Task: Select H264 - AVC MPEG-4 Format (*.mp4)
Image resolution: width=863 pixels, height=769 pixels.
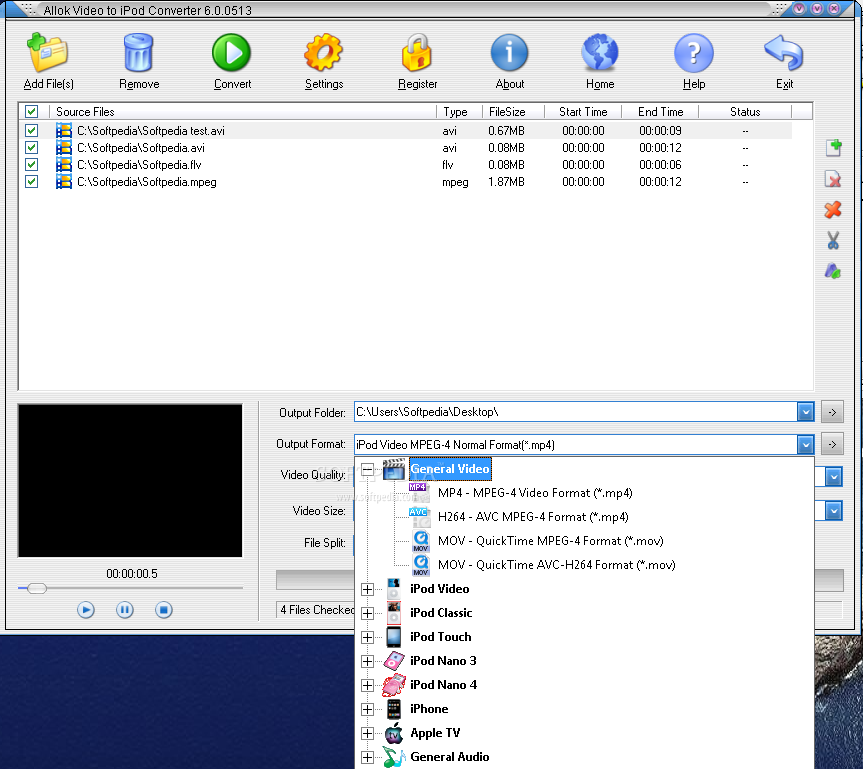Action: click(x=533, y=517)
